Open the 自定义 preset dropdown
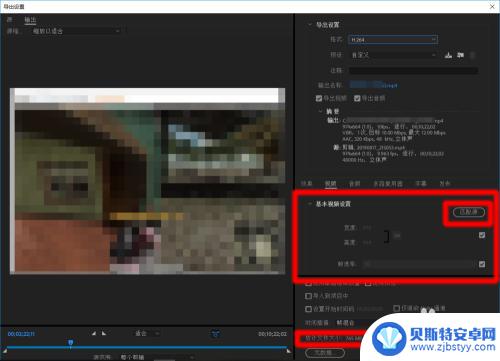 pos(393,55)
